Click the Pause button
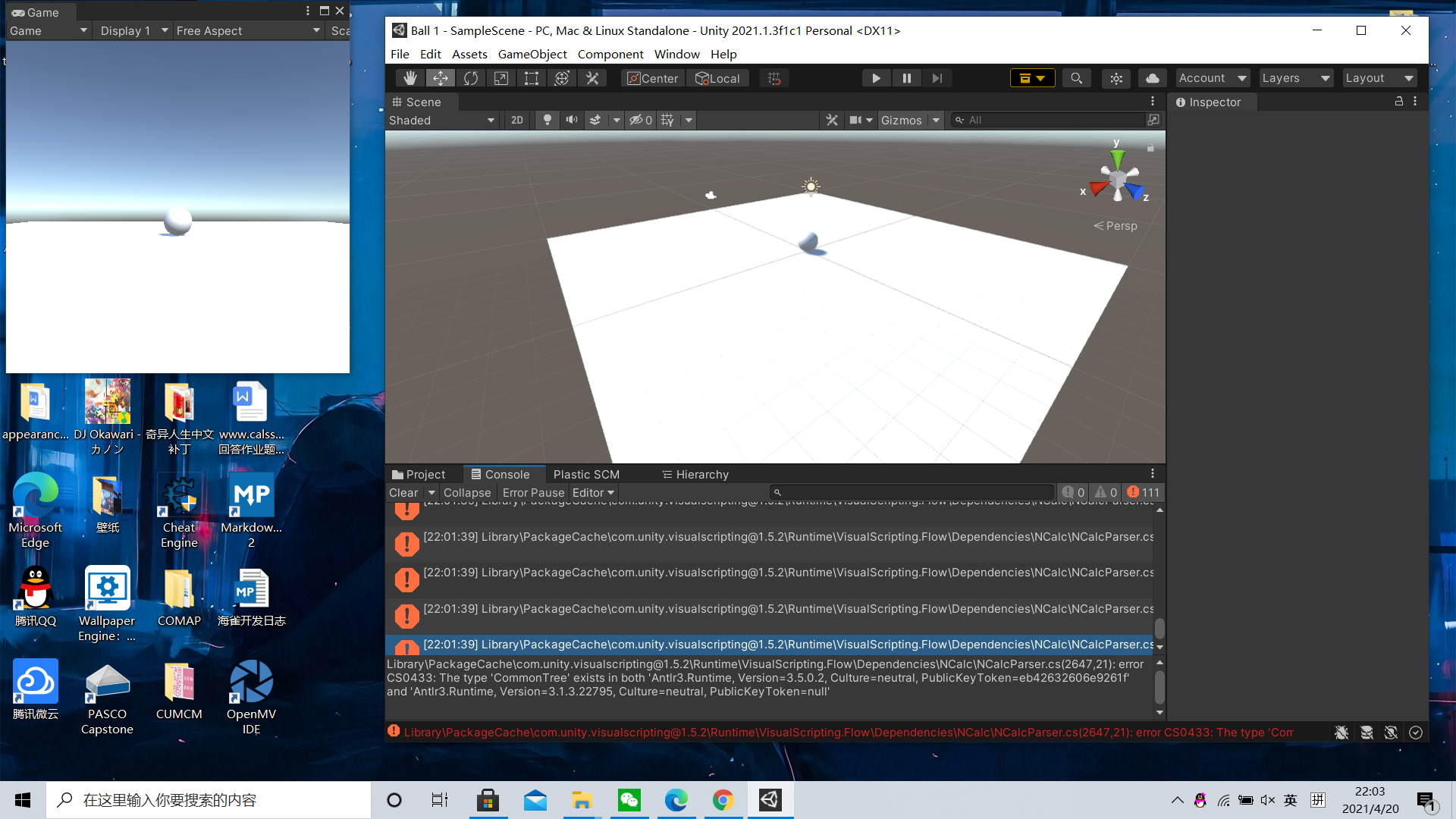Image resolution: width=1456 pixels, height=819 pixels. click(906, 78)
